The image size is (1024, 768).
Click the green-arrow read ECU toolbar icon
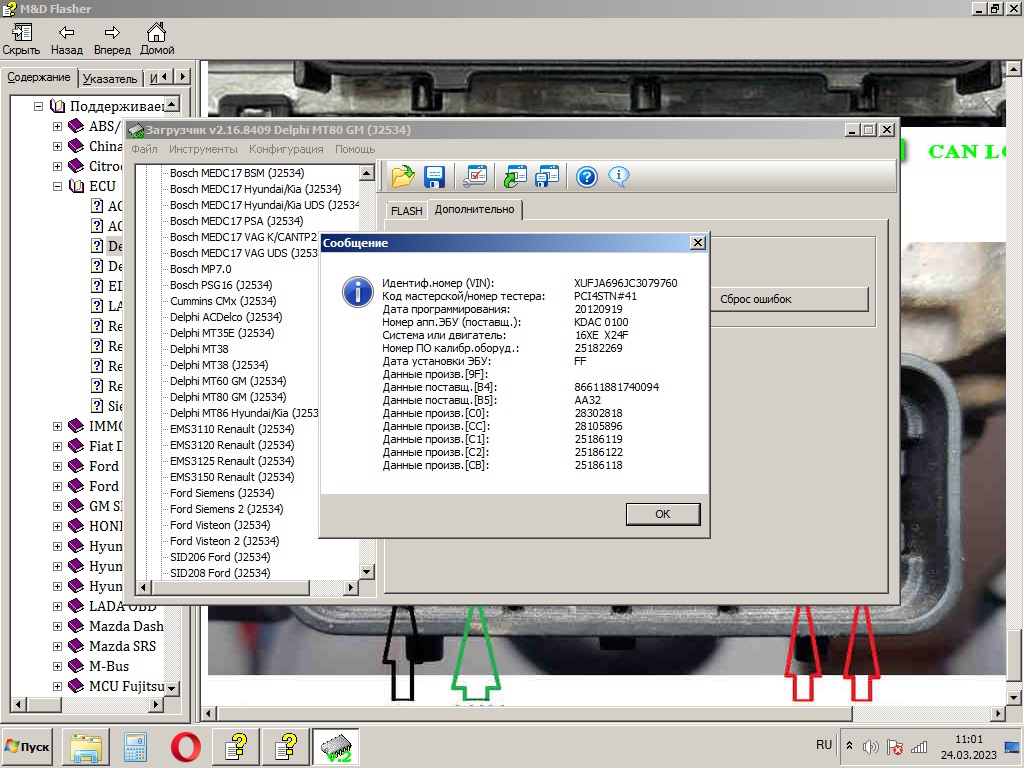click(515, 177)
